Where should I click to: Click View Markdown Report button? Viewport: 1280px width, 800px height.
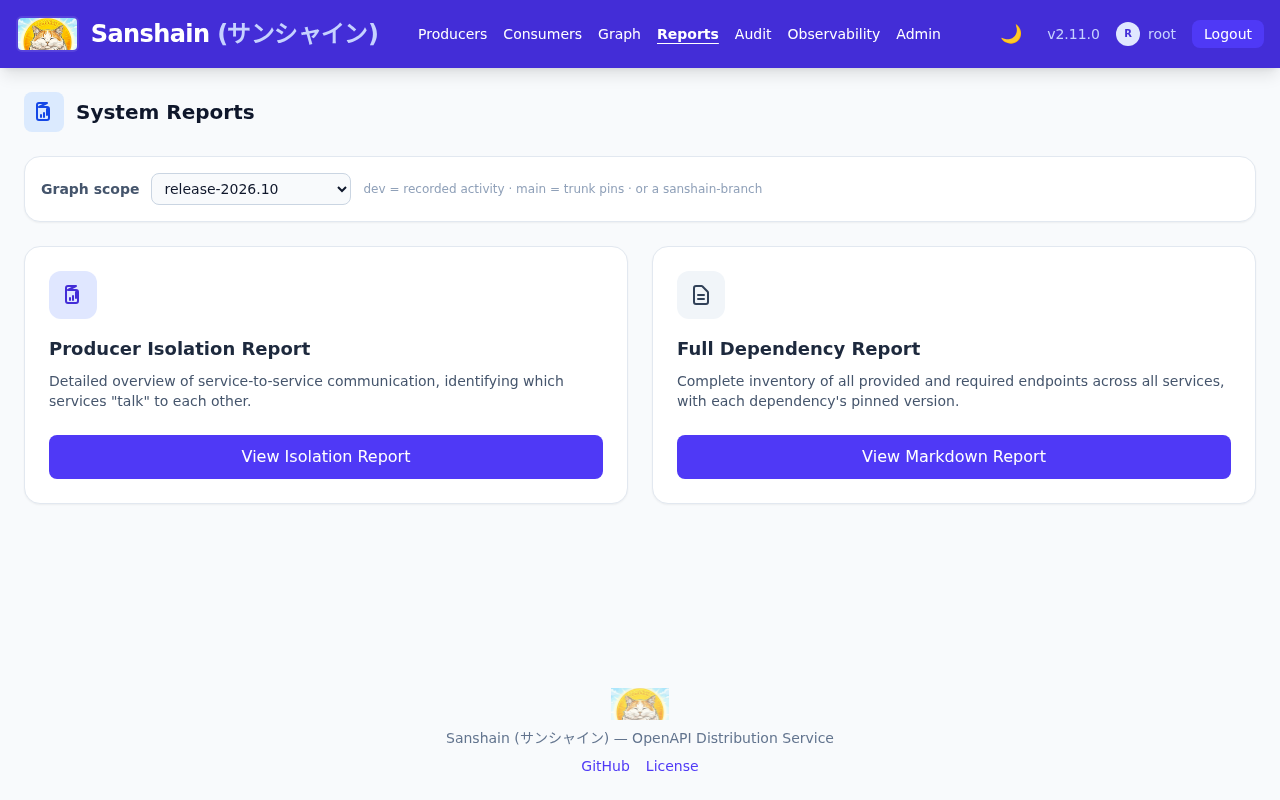(x=954, y=457)
